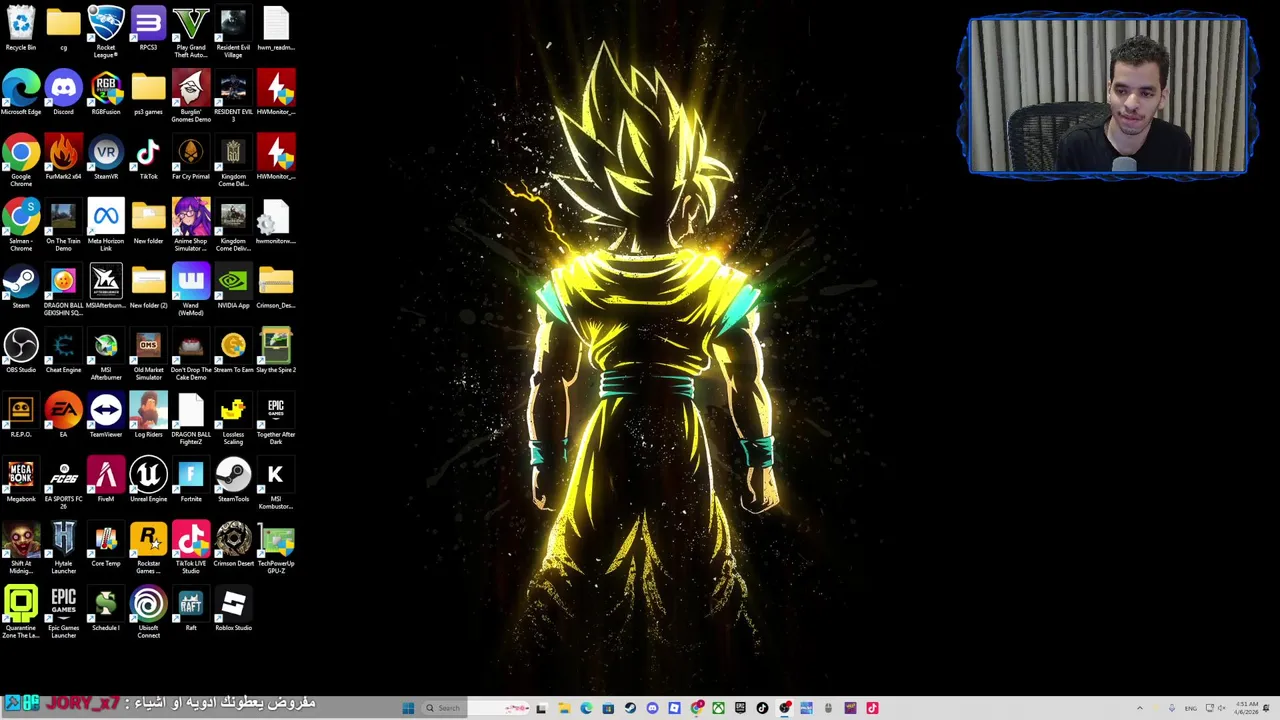Select New folder (2) on desktop
Viewport: 1280px width, 720px height.
click(x=148, y=287)
